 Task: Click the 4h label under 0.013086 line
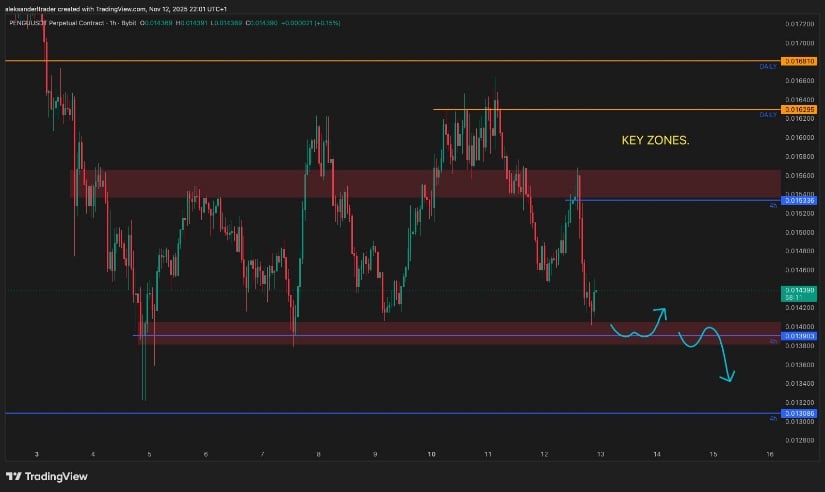pyautogui.click(x=773, y=420)
